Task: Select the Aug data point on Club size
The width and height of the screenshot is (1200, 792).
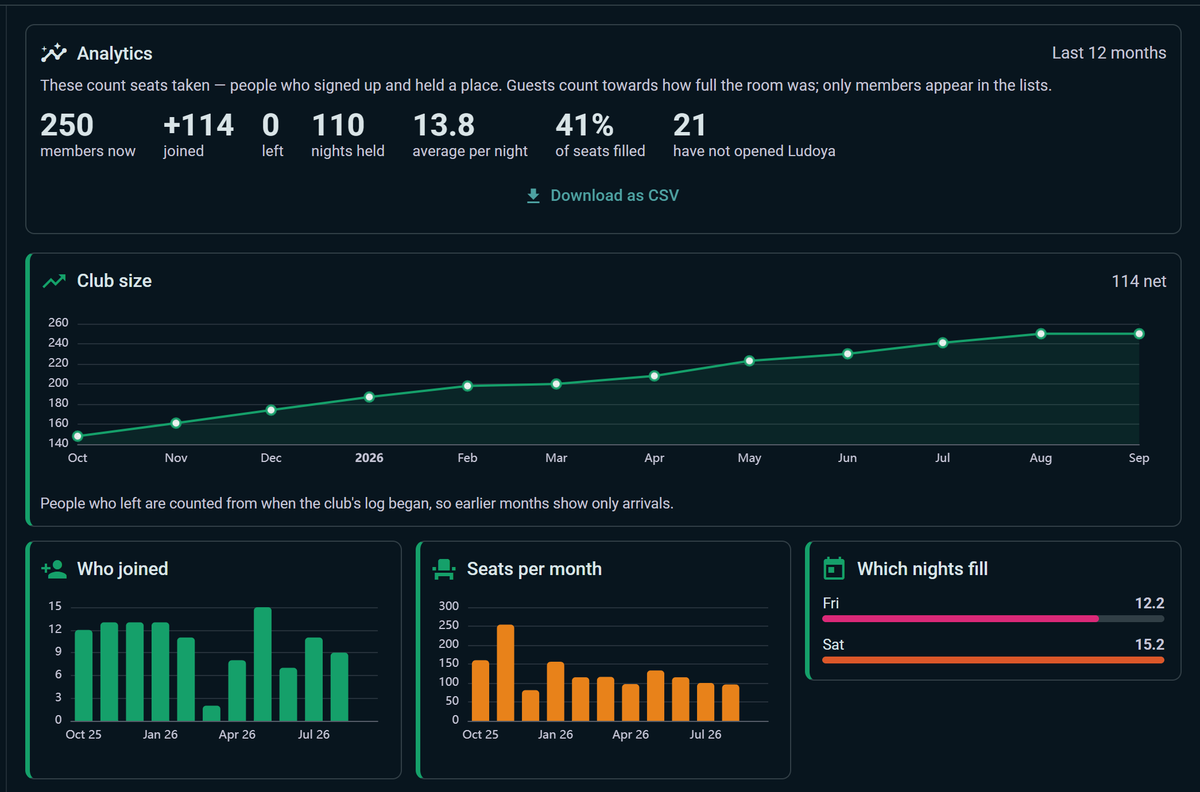Action: (x=1041, y=333)
